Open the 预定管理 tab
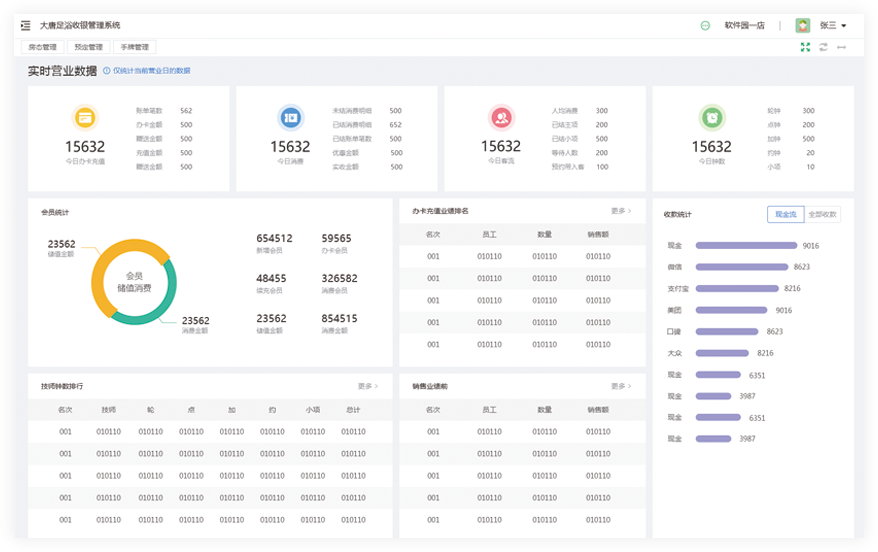 [x=88, y=47]
